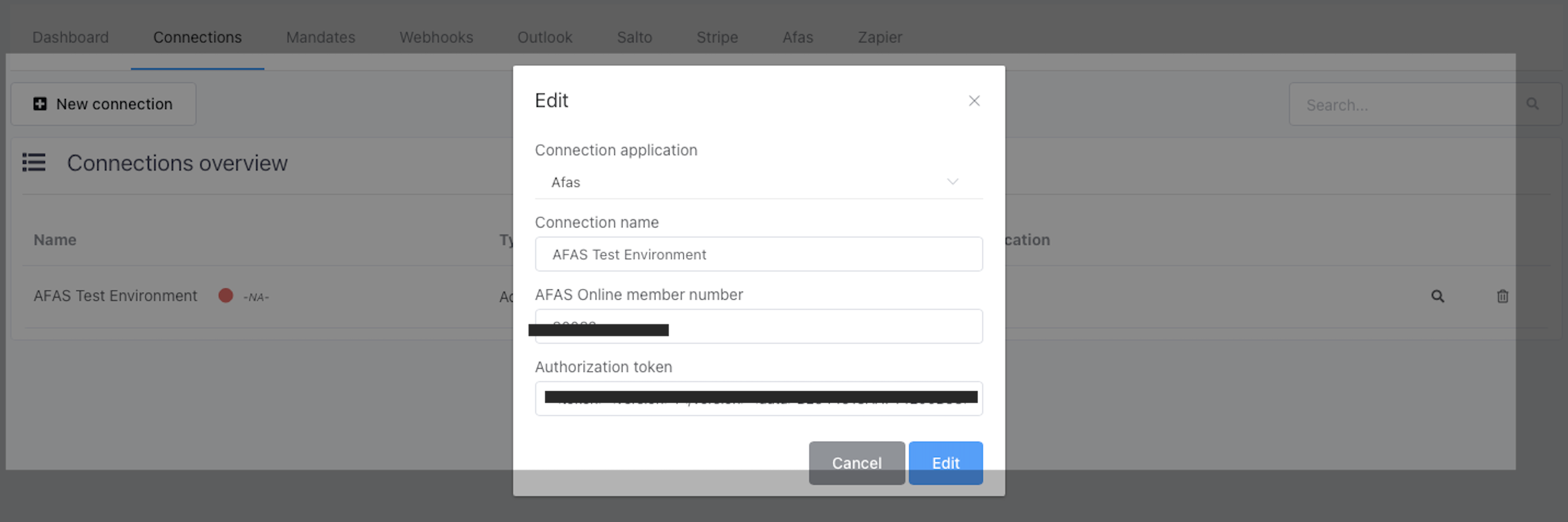Screen dimensions: 1568x522
Task: Click the Connection name input field
Action: (x=759, y=254)
